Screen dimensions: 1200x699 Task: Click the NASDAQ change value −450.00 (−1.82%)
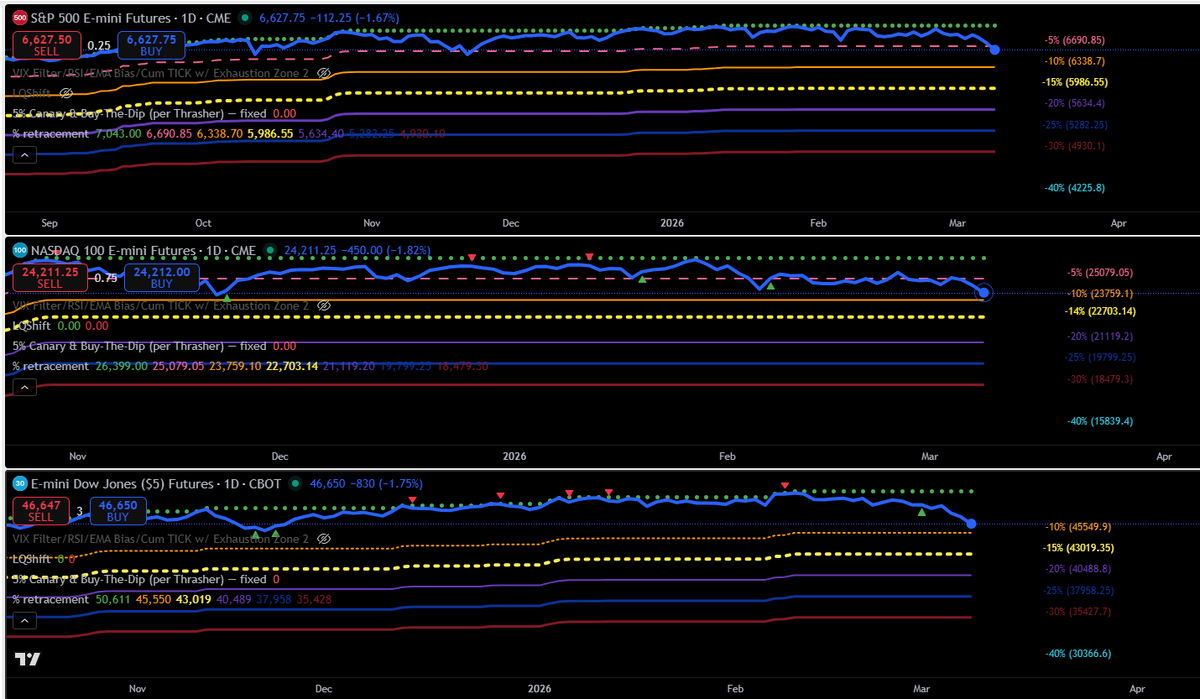coord(388,250)
